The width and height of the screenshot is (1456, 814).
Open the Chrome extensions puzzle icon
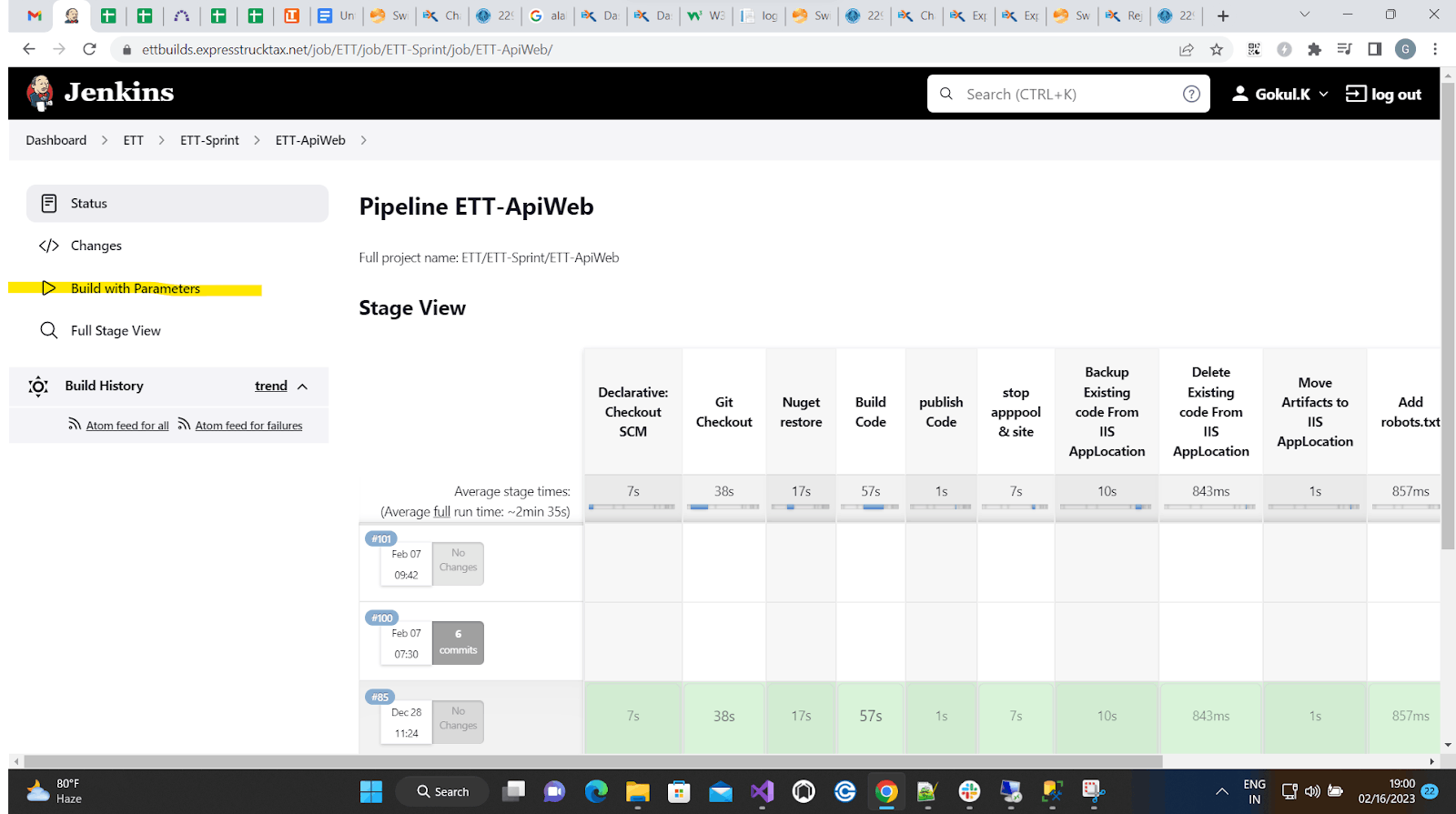pyautogui.click(x=1314, y=49)
